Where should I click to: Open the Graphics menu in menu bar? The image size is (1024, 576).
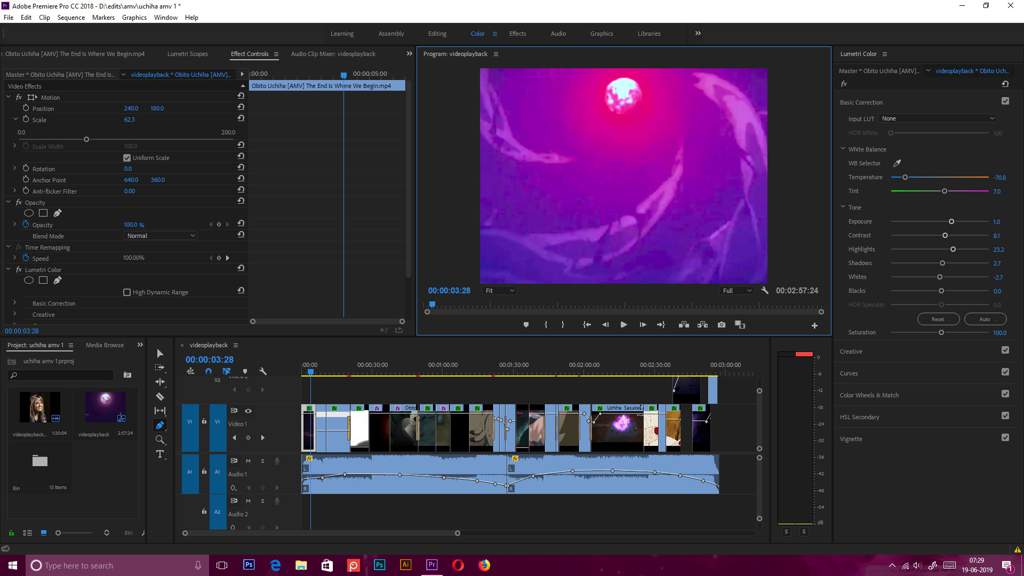click(x=134, y=18)
